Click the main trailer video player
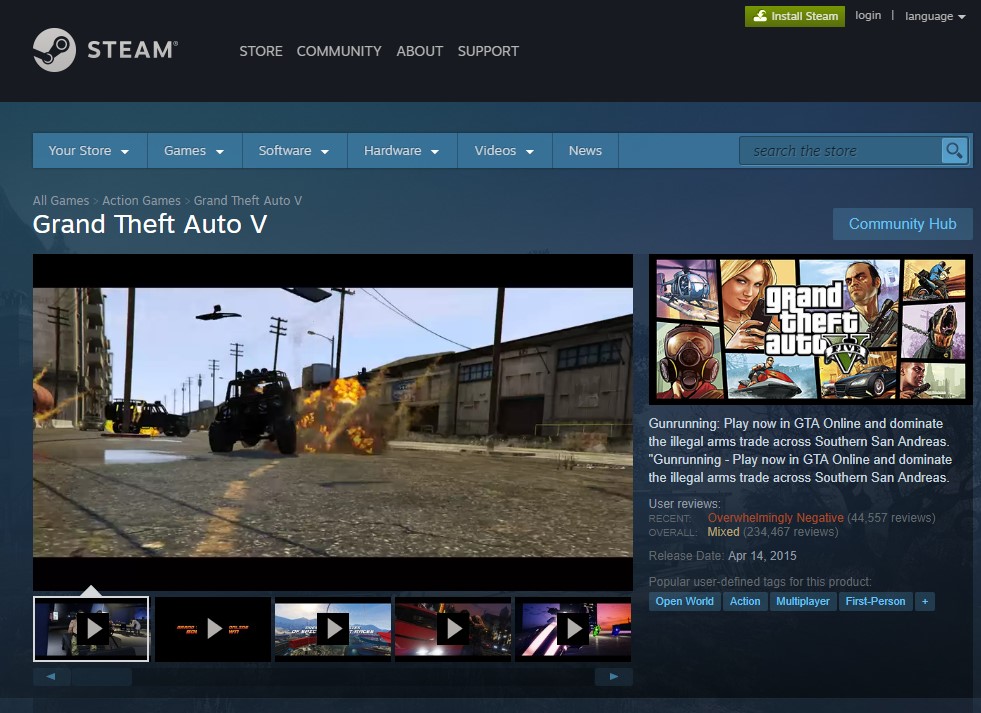 pos(333,422)
